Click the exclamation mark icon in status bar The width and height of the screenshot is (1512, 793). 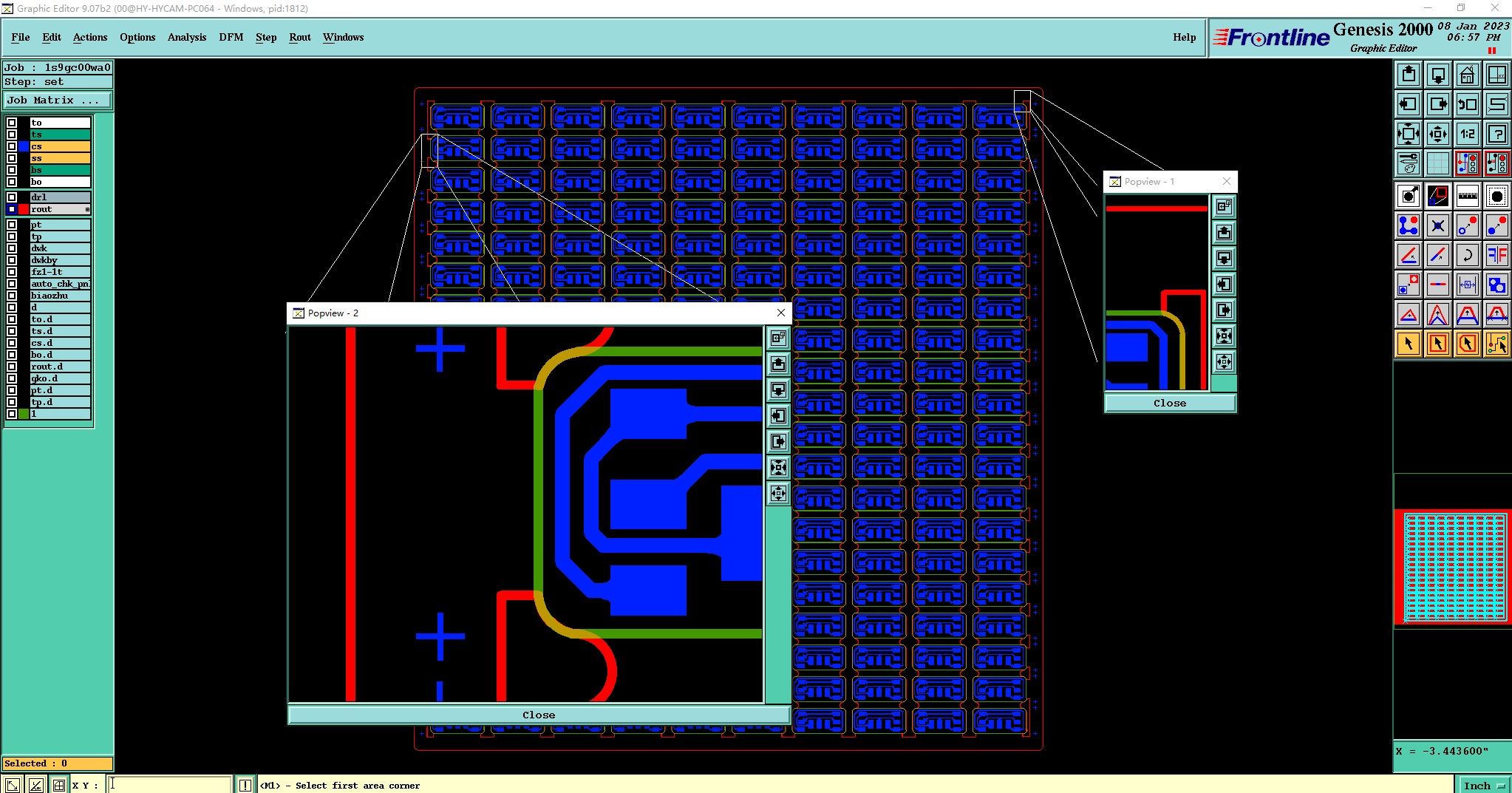click(245, 785)
